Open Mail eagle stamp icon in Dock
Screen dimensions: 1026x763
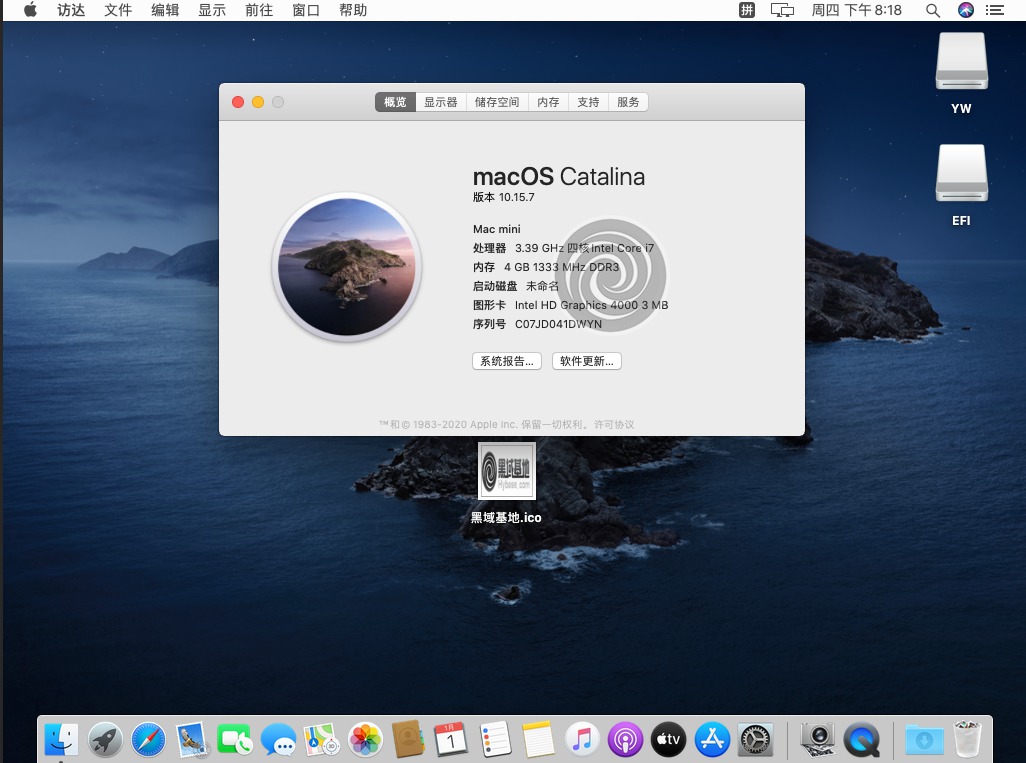coord(191,740)
